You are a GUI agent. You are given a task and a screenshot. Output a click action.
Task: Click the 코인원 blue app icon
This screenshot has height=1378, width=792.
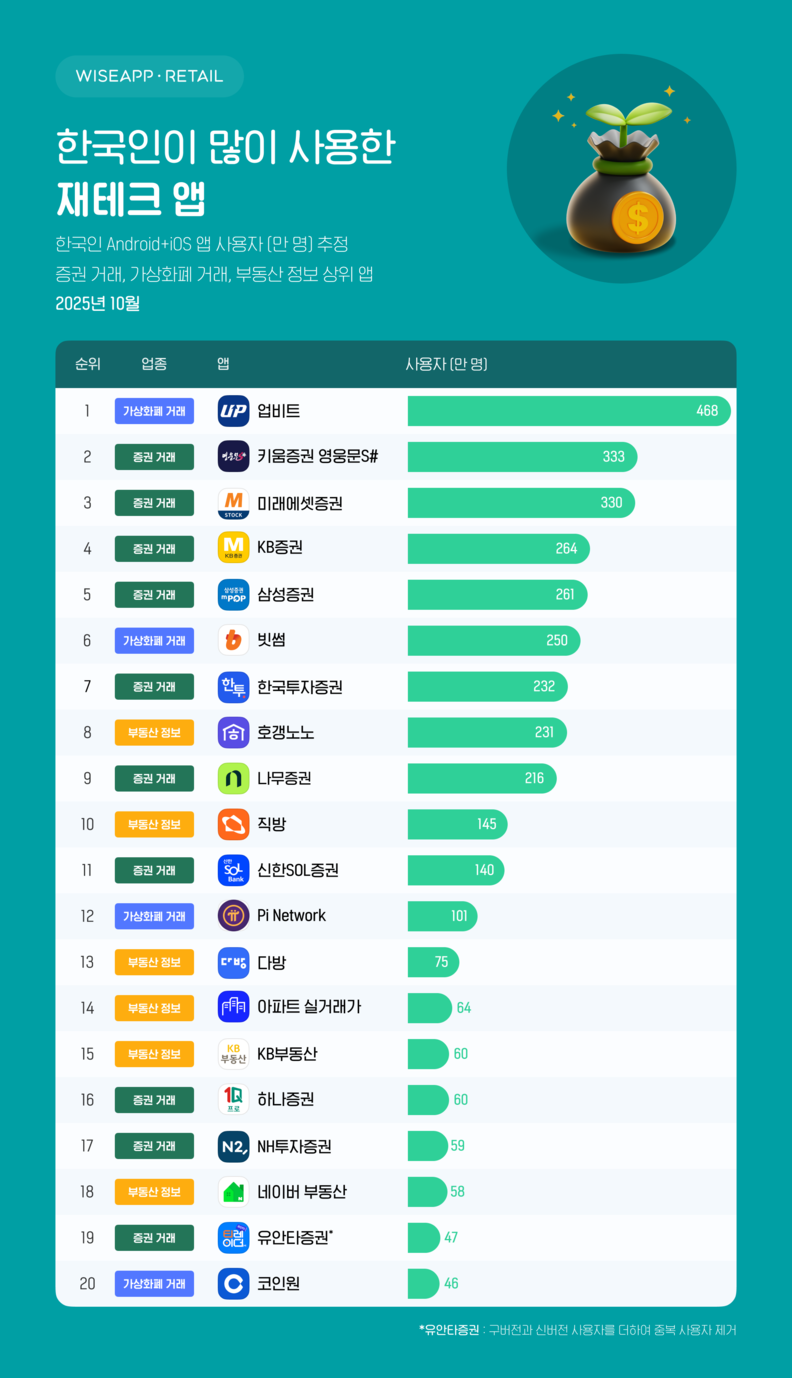pos(233,1283)
